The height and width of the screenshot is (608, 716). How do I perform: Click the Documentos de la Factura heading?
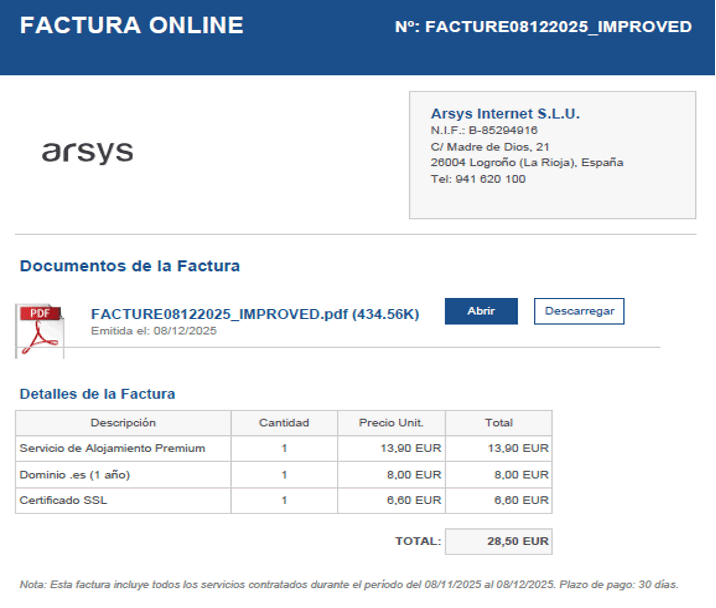click(130, 266)
